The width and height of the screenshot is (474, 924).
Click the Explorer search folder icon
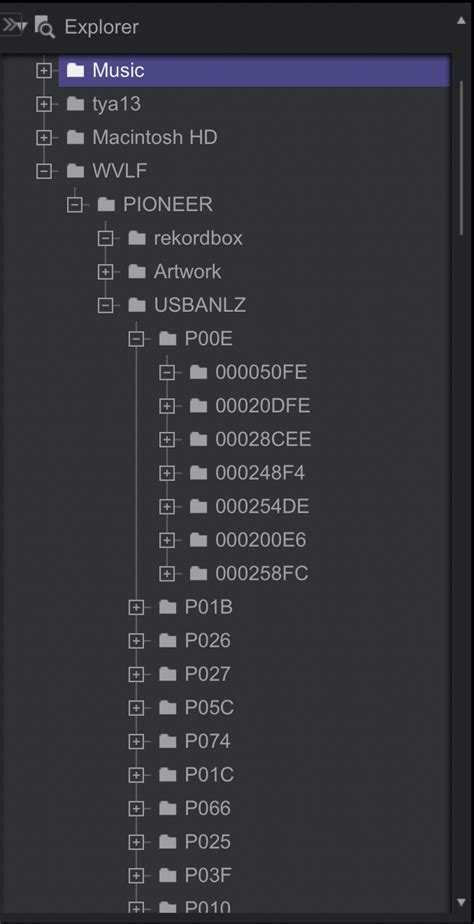45,27
